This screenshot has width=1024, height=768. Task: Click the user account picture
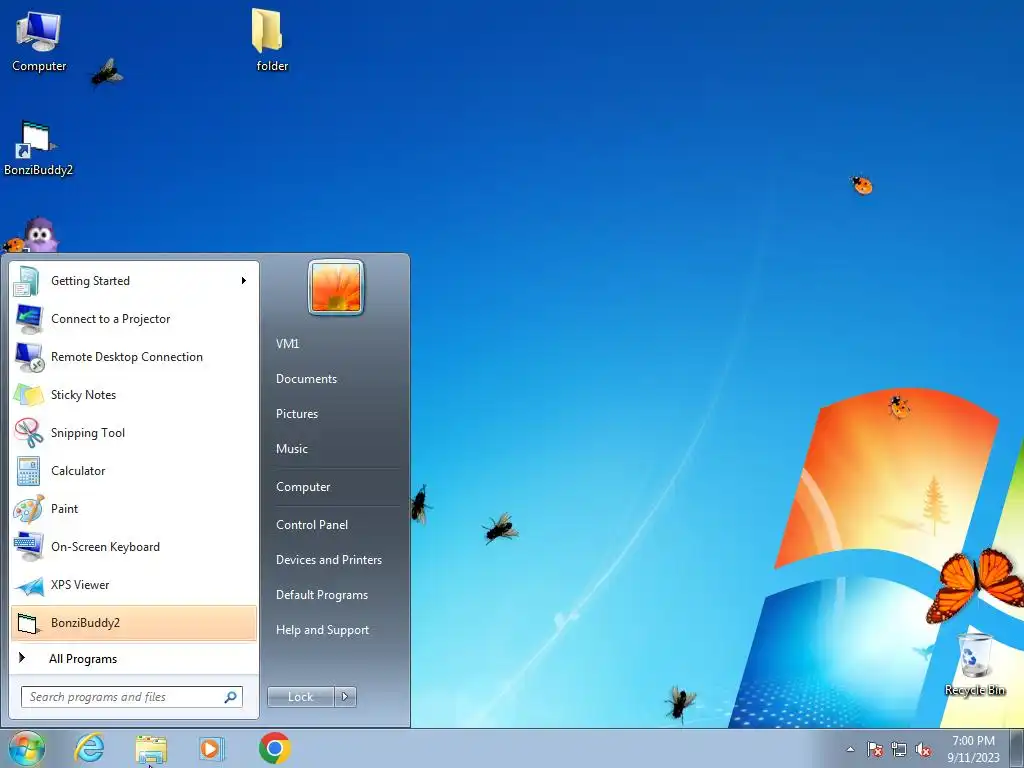coord(336,287)
